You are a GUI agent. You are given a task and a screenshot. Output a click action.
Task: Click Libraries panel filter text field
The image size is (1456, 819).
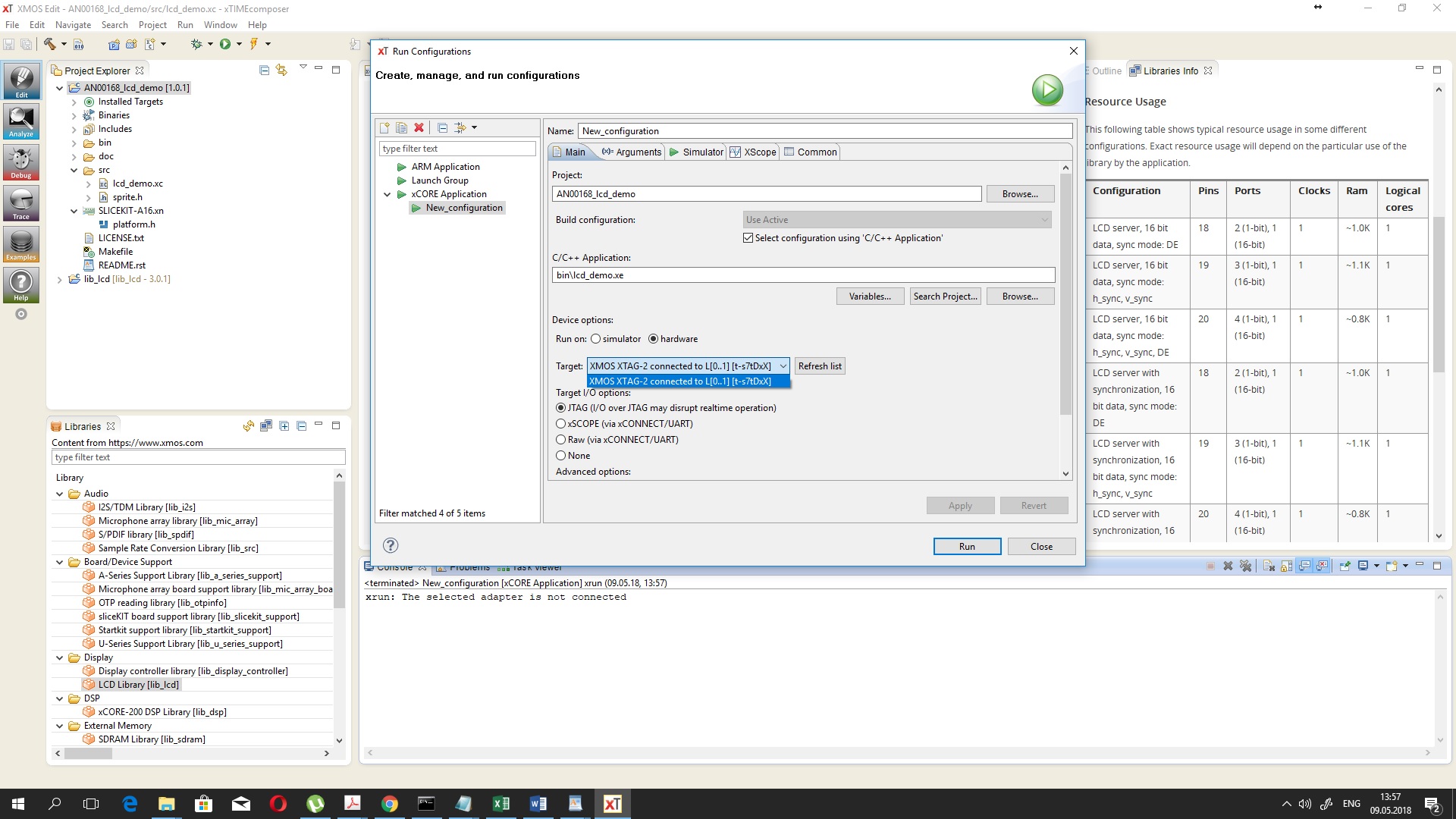198,457
